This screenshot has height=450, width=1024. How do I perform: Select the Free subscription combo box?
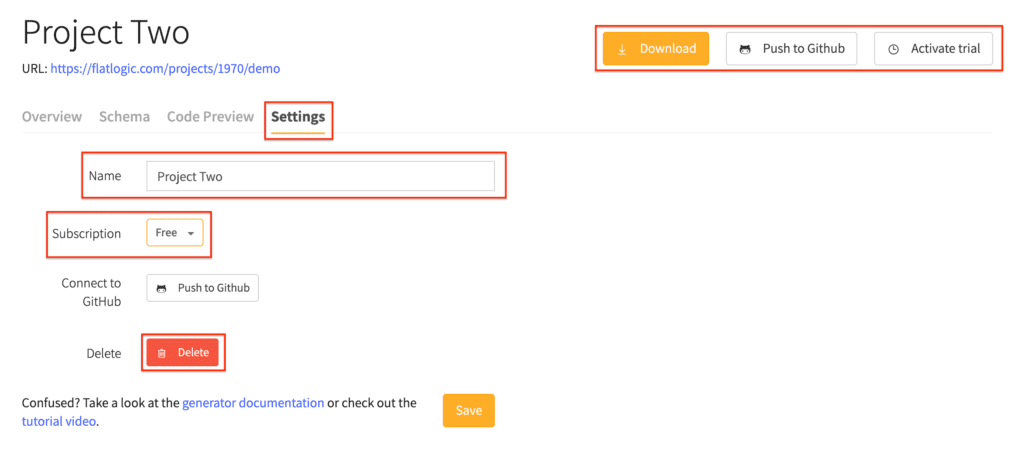click(x=174, y=233)
